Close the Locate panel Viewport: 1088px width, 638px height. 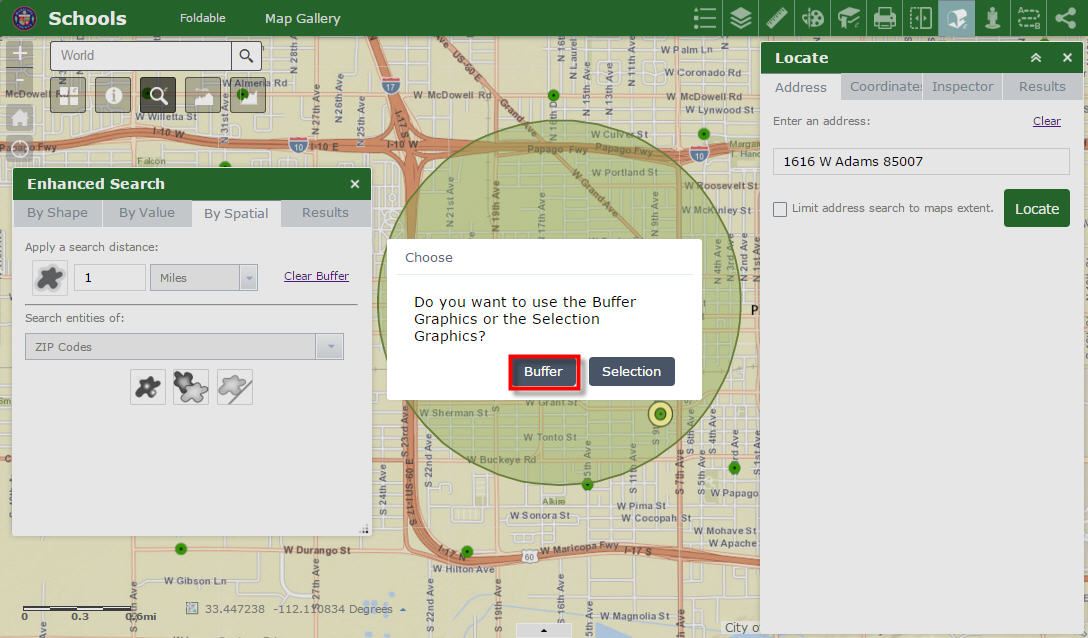pyautogui.click(x=1067, y=58)
